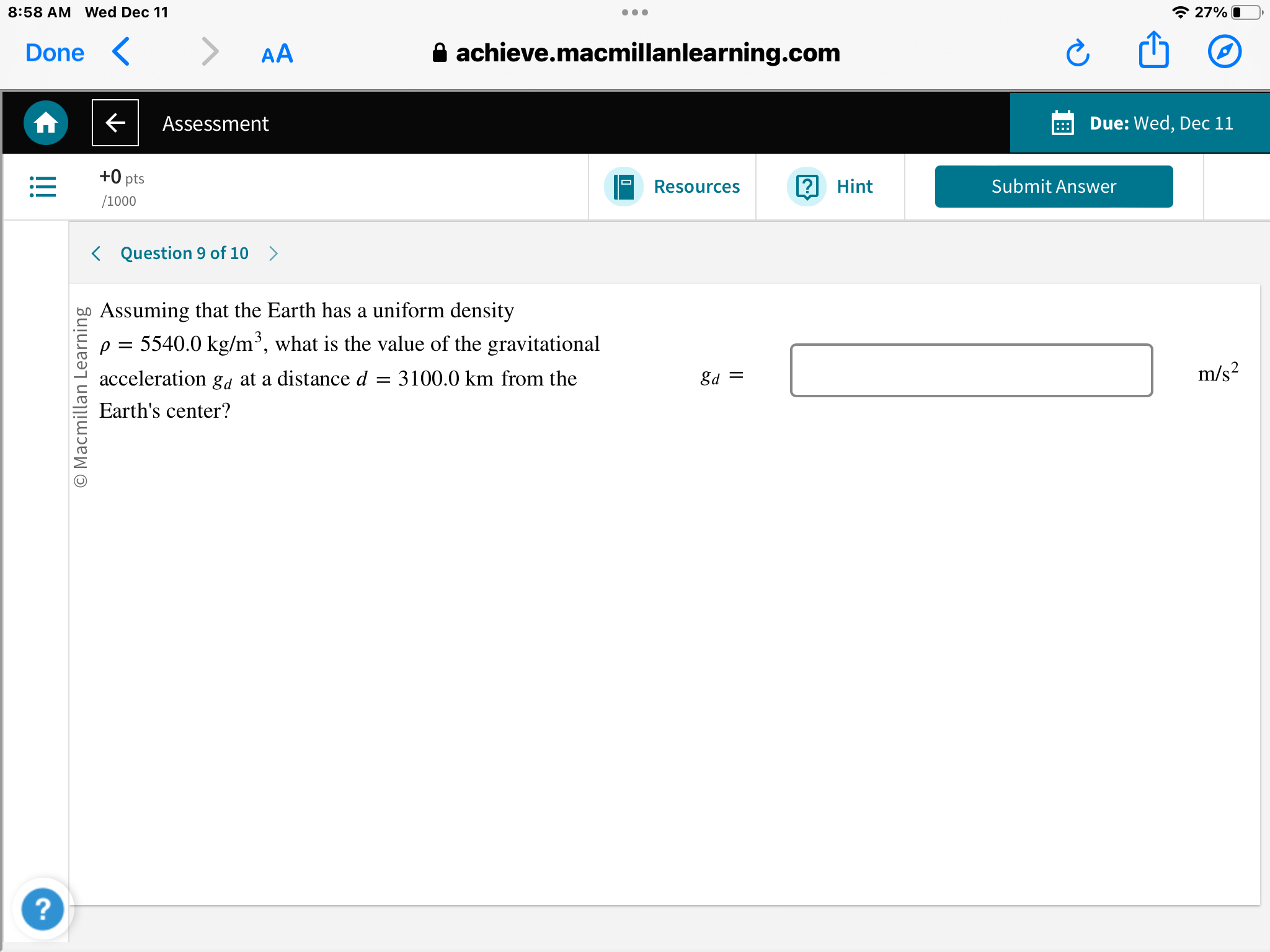Click the Submit Answer button
Image resolution: width=1270 pixels, height=952 pixels.
[x=1053, y=186]
